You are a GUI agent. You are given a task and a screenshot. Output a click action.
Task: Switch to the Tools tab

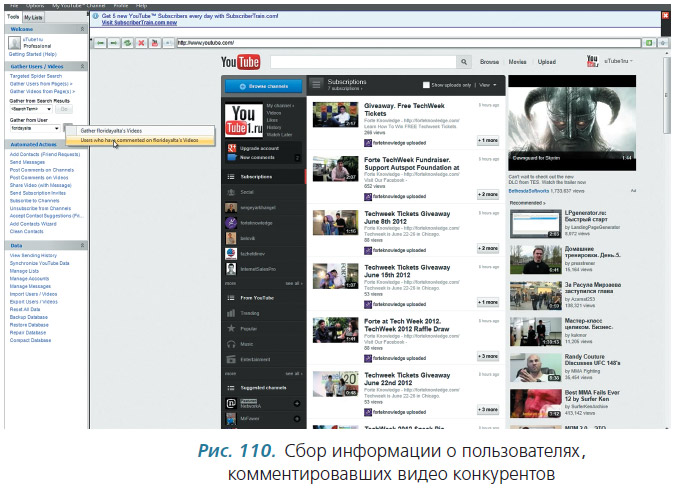(x=13, y=17)
